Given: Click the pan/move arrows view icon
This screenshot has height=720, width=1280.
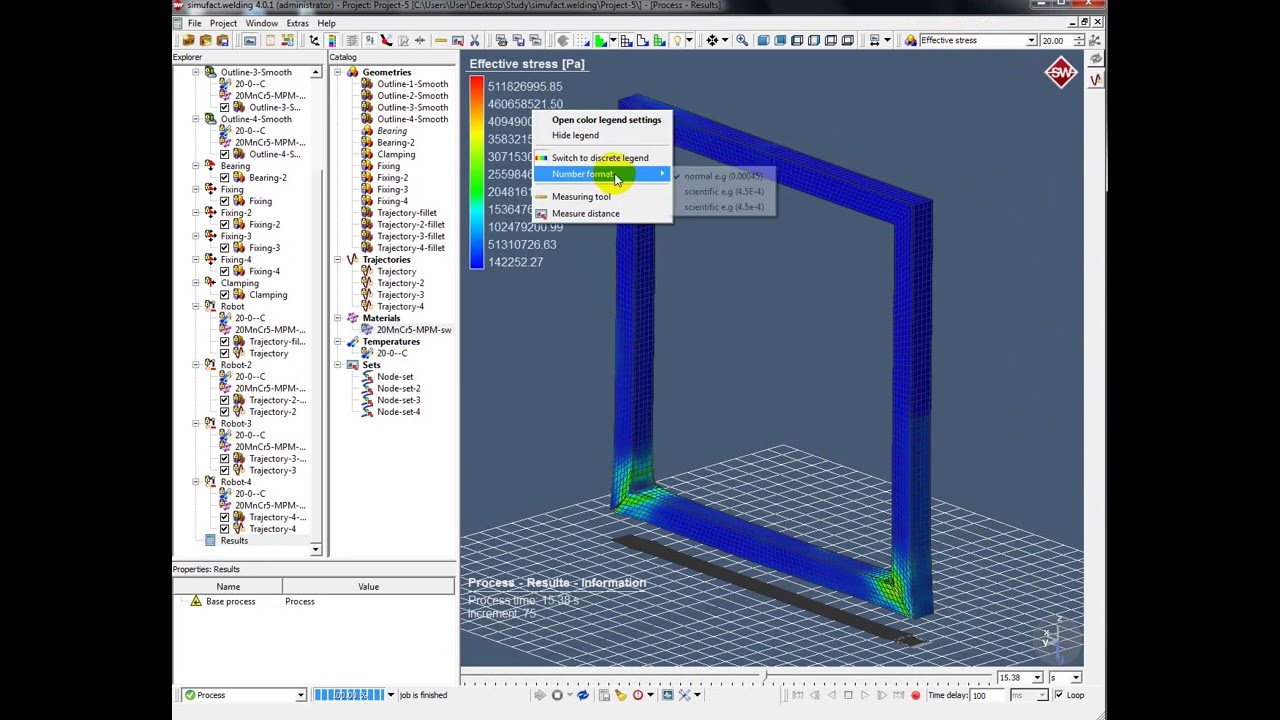Looking at the screenshot, I should point(712,40).
